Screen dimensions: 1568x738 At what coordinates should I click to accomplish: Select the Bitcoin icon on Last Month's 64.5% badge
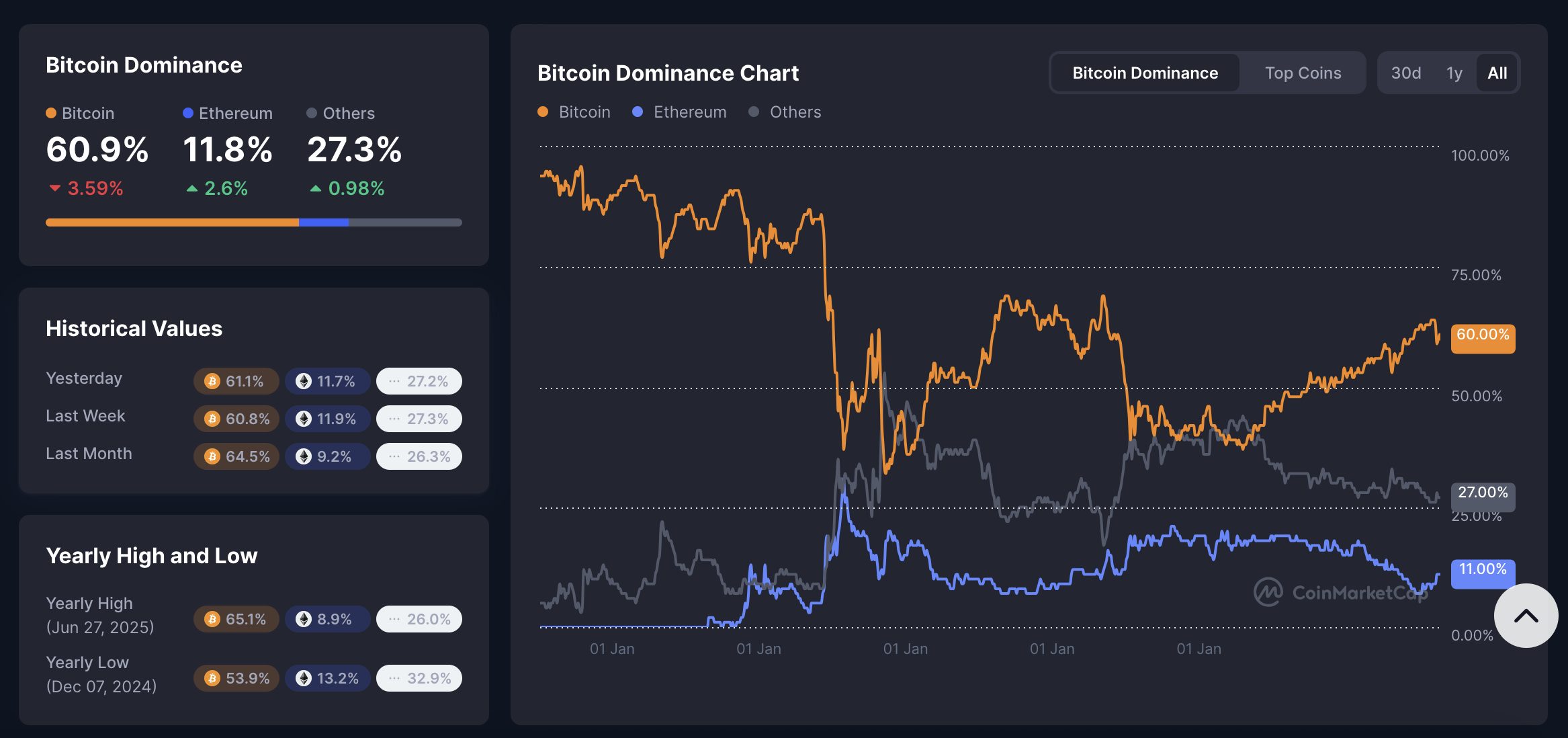212,456
